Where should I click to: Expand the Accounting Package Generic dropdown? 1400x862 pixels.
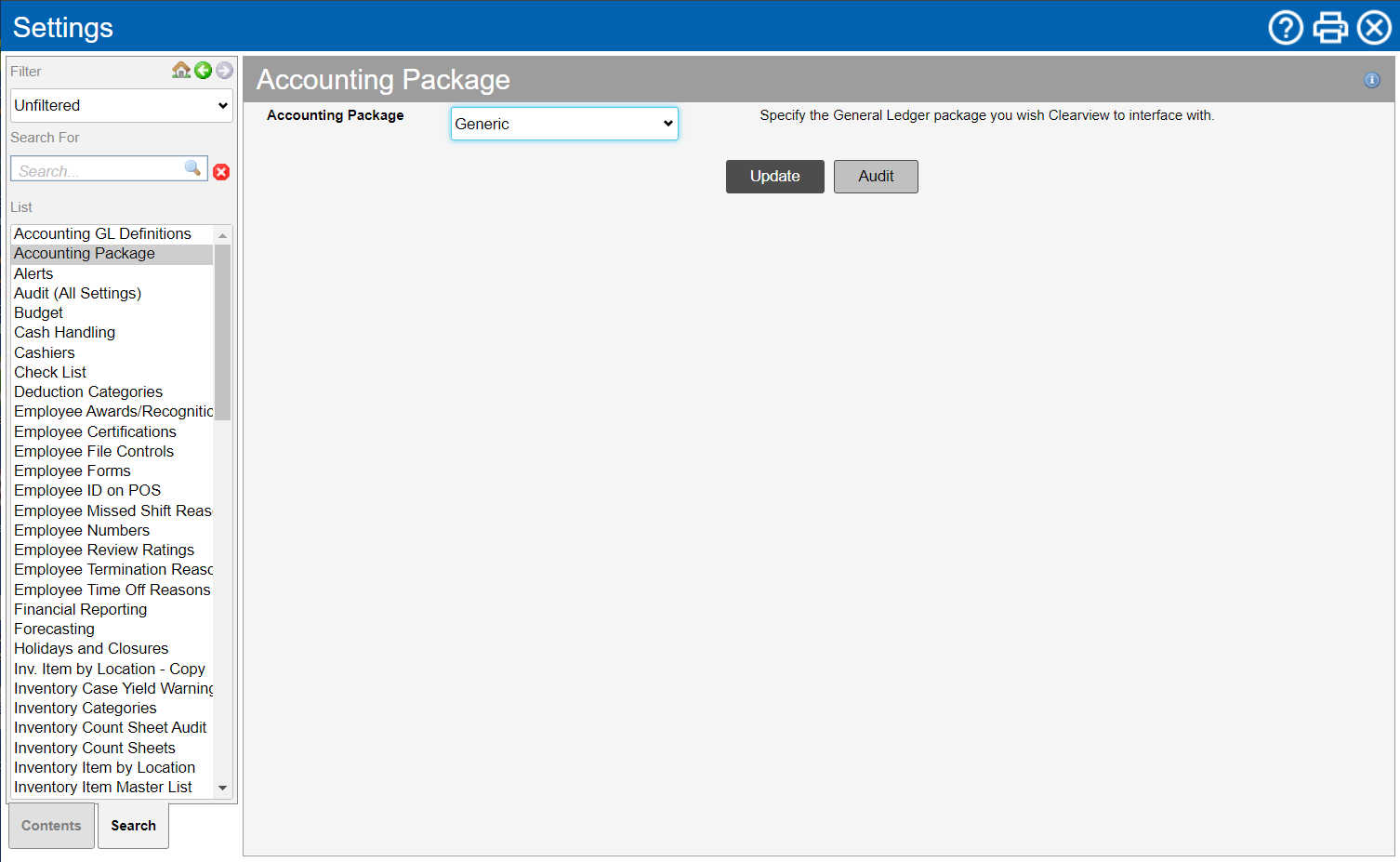pyautogui.click(x=564, y=124)
